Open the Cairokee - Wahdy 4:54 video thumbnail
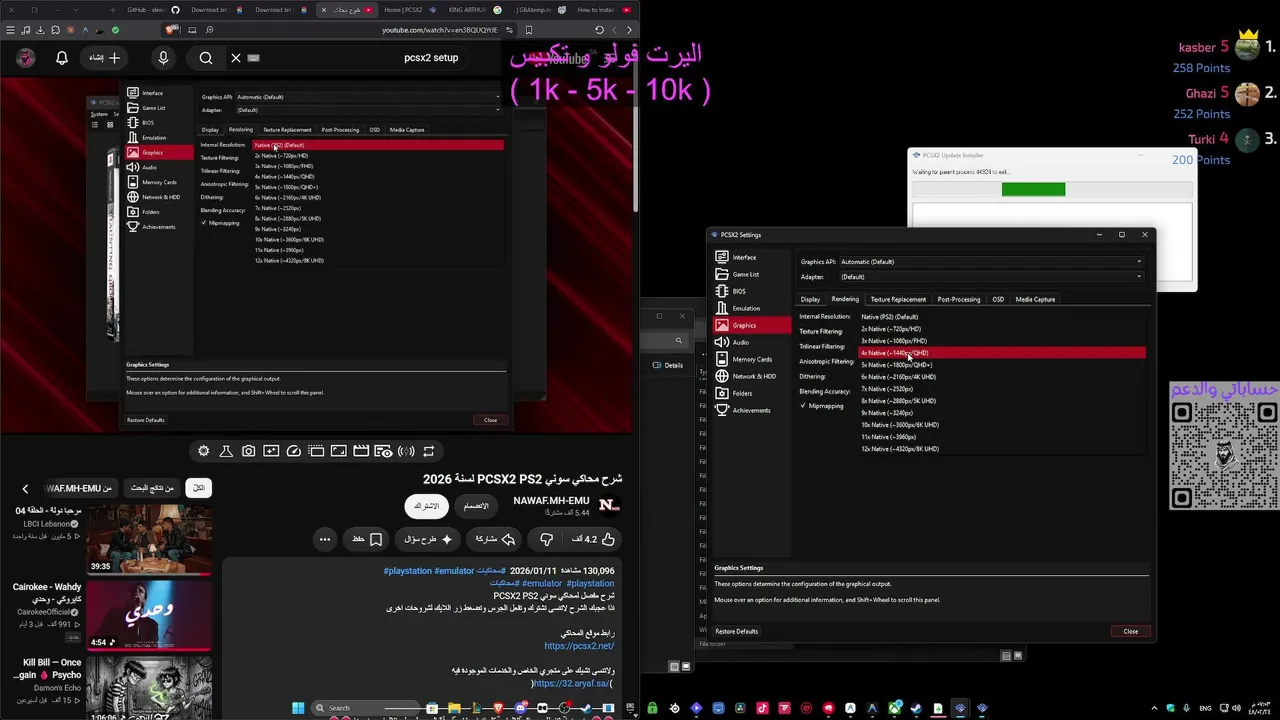 point(149,615)
